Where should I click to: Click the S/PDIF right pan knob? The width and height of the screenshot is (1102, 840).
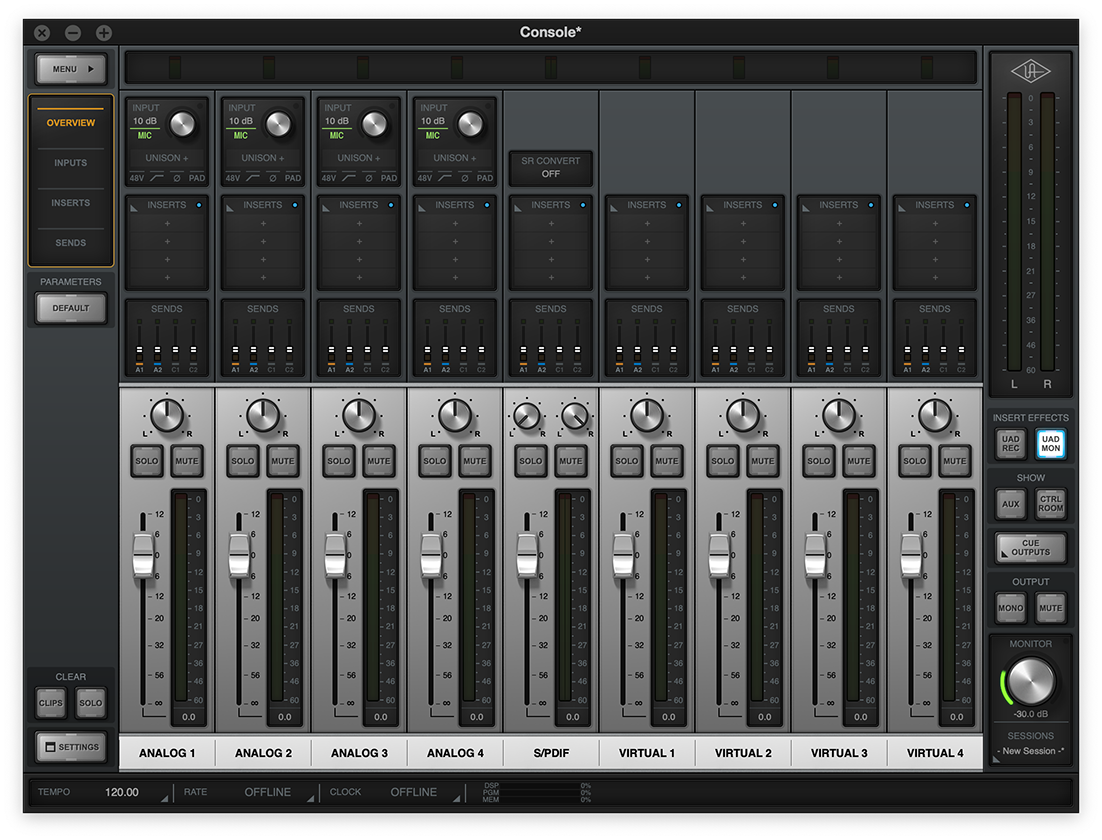coord(575,416)
